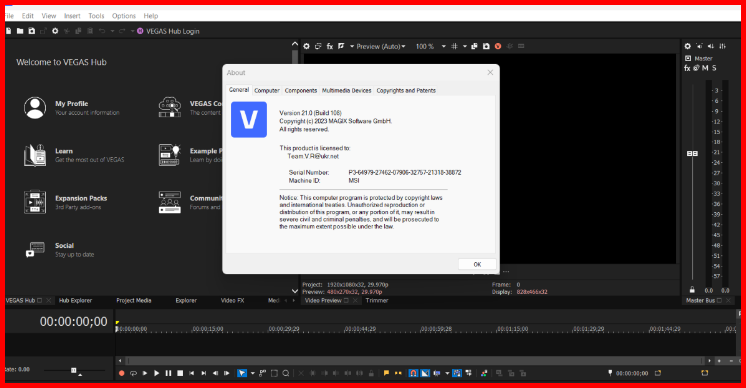Toggle the Master fader lock icon
This screenshot has height=388, width=746.
pos(692,290)
